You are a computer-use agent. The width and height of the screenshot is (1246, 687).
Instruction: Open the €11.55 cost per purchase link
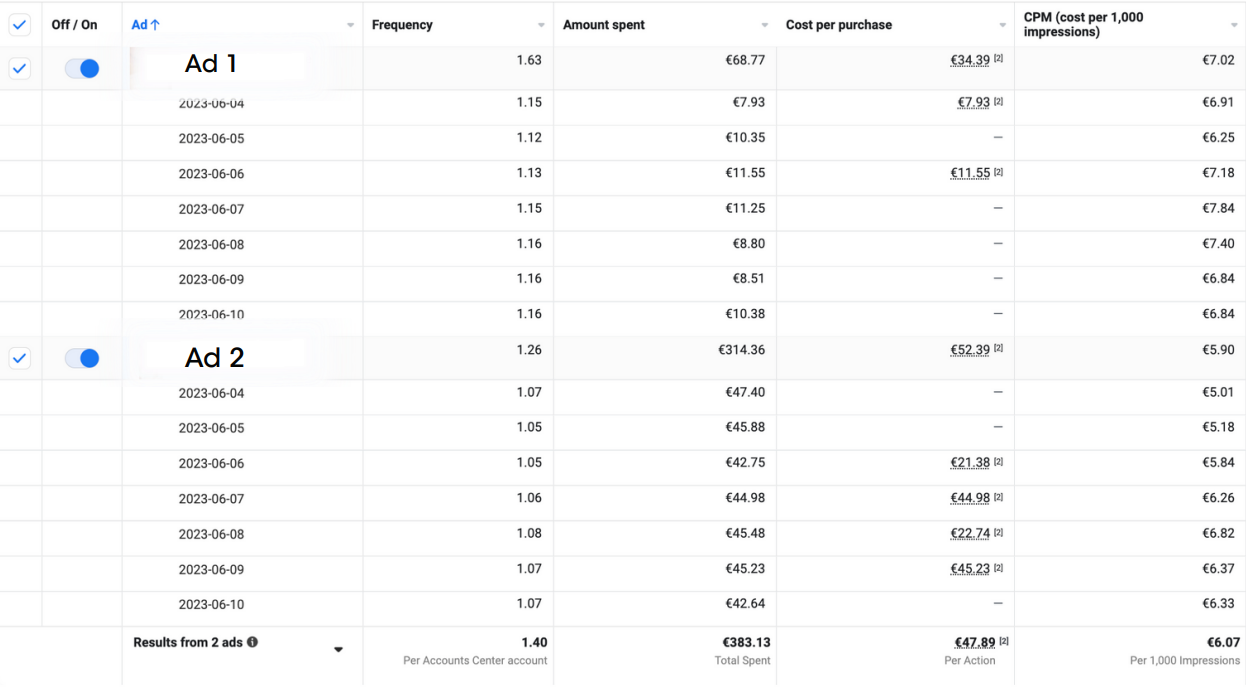point(970,173)
